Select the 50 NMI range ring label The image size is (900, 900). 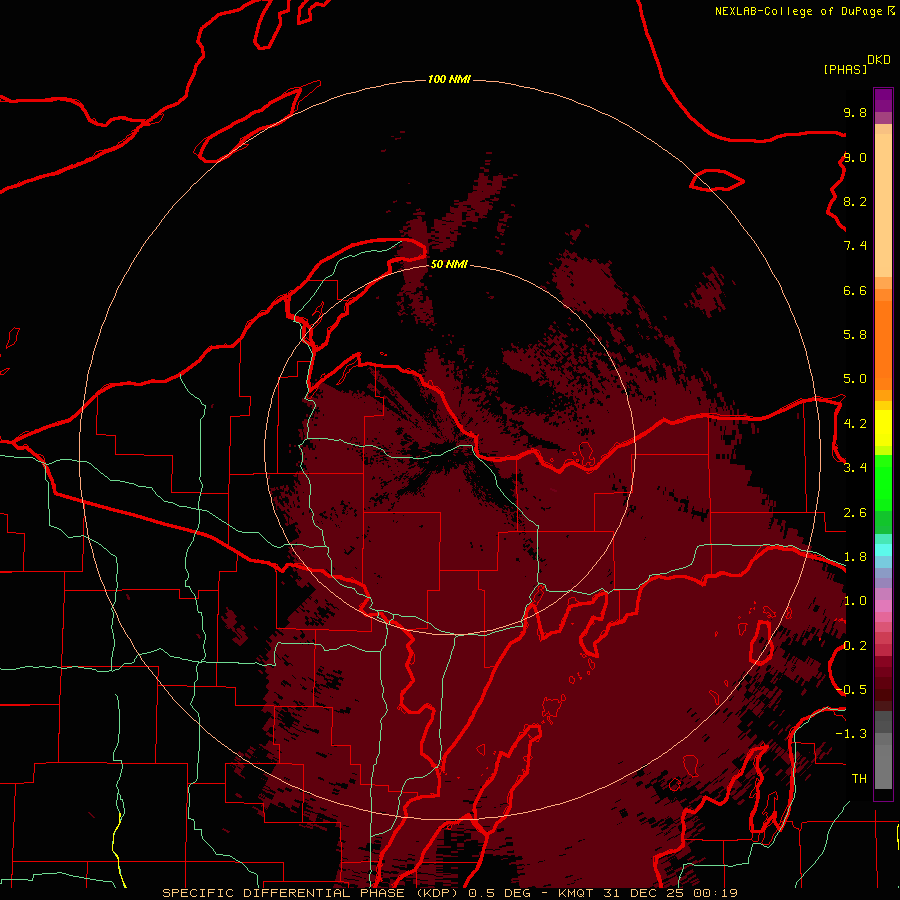point(449,264)
